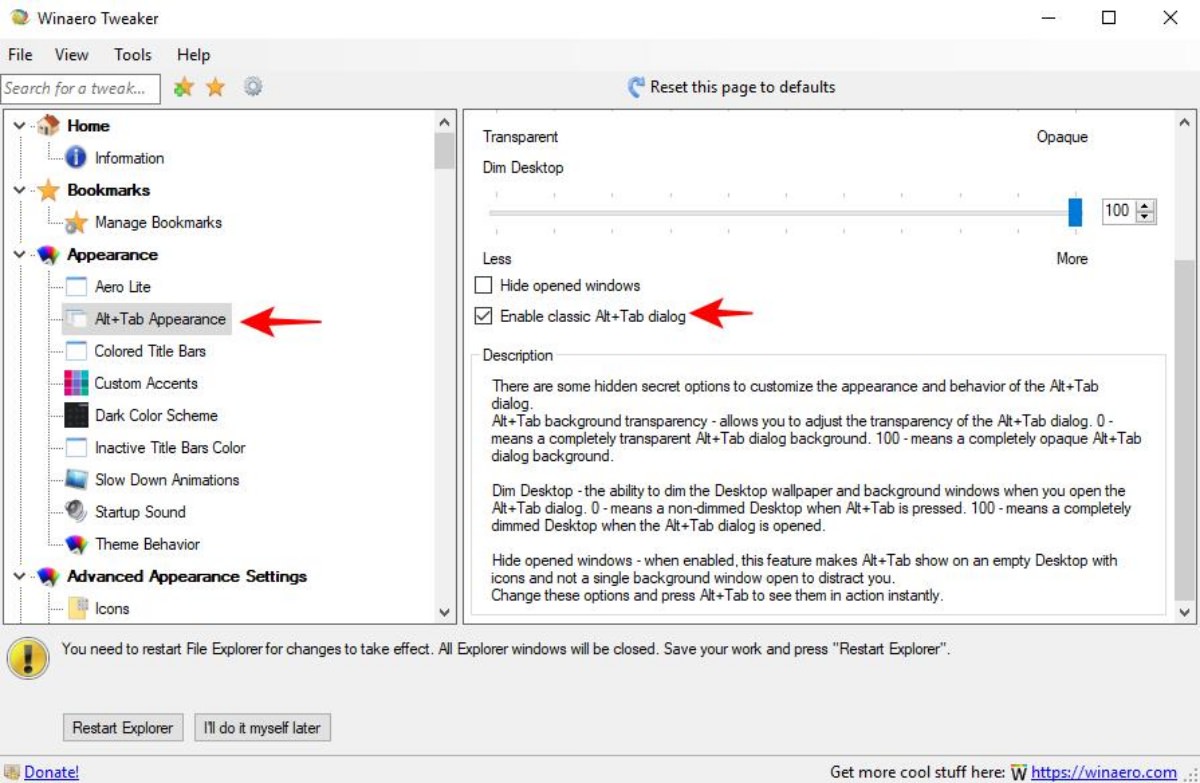The width and height of the screenshot is (1200, 783).
Task: Open the View menu
Action: (71, 55)
